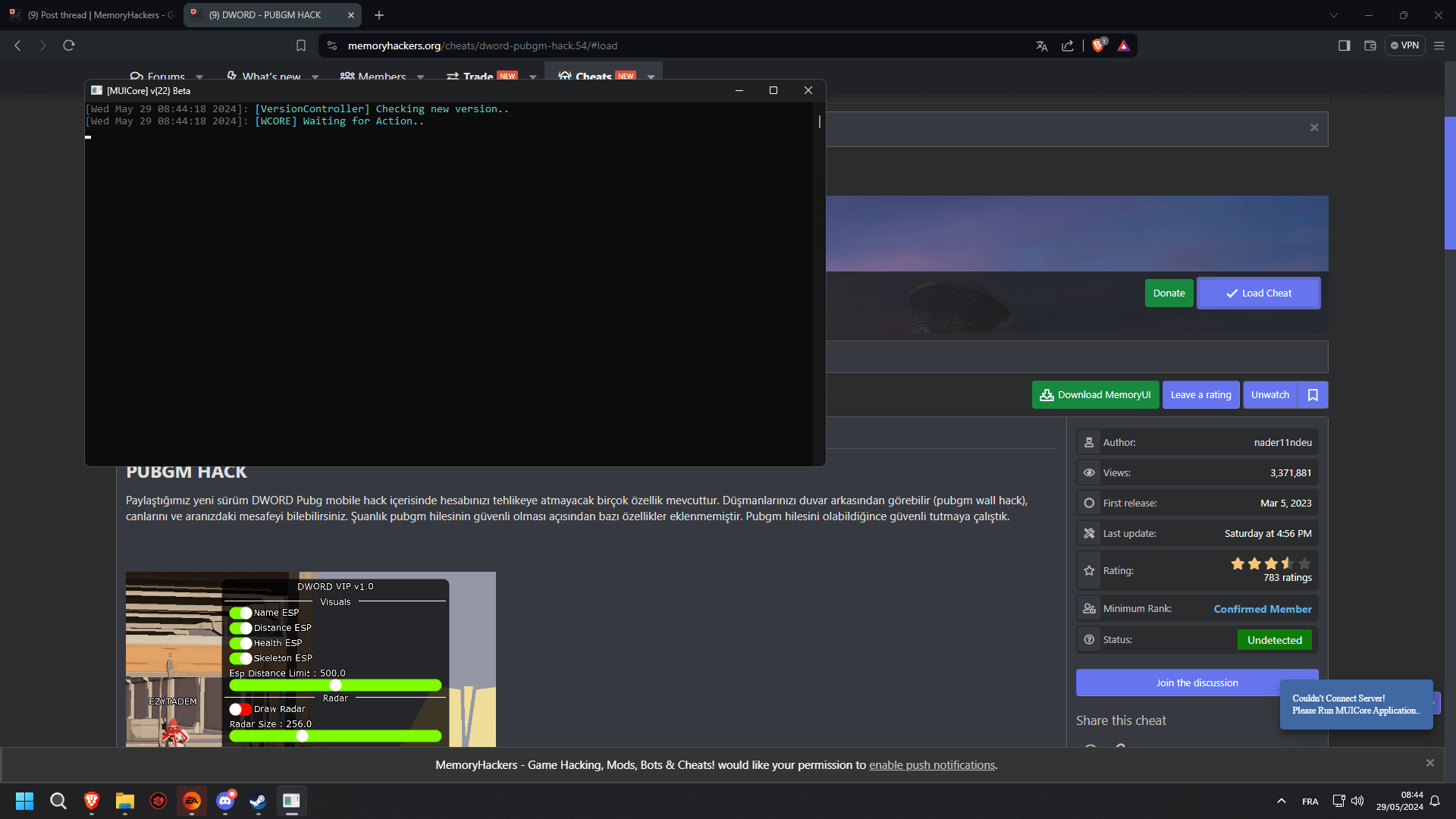The height and width of the screenshot is (819, 1456).
Task: Dismiss the notice banner with X
Action: pyautogui.click(x=1314, y=127)
